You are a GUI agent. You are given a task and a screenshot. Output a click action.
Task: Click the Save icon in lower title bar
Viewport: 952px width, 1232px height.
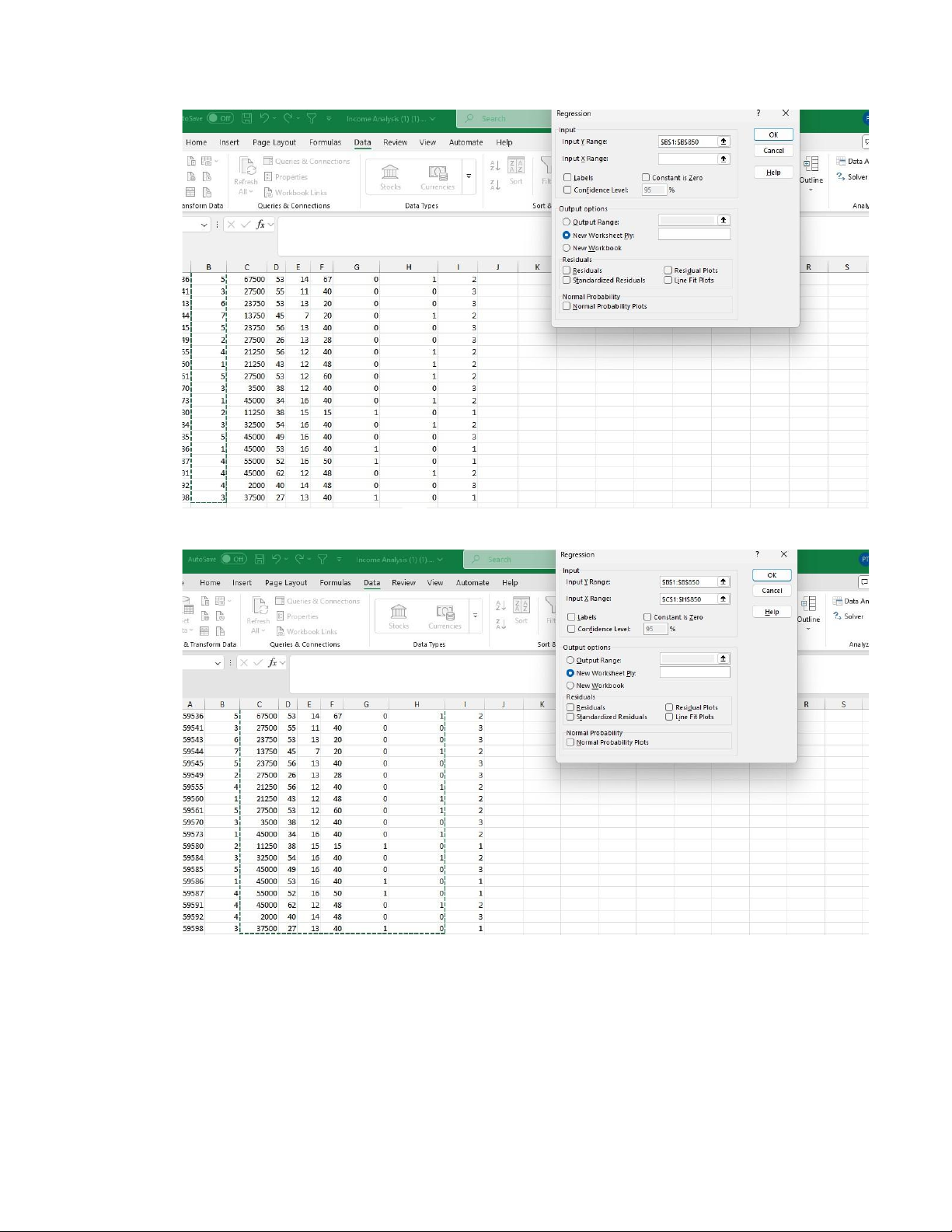[259, 559]
